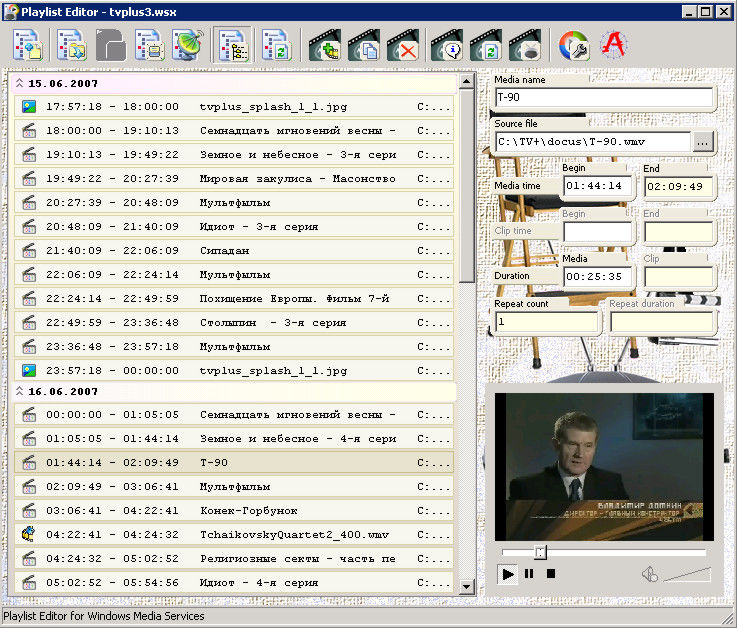Screen dimensions: 737x628
Task: Copy the selected media clip
Action: [x=364, y=45]
